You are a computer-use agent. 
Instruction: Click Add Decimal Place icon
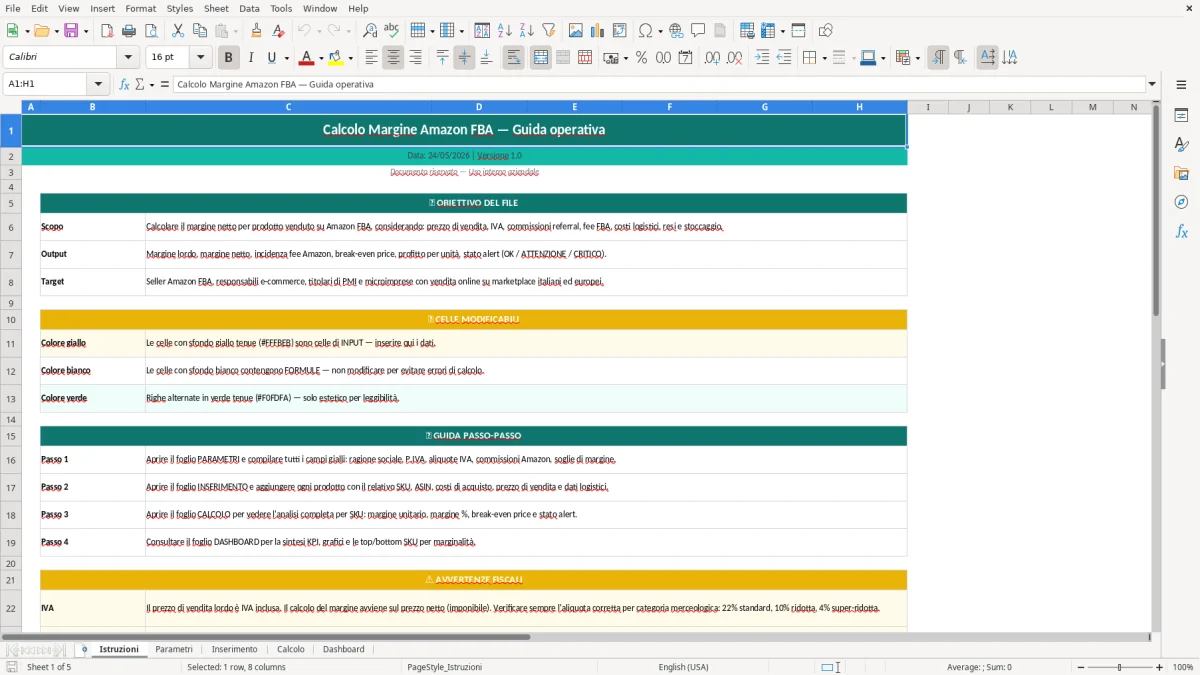pos(712,58)
